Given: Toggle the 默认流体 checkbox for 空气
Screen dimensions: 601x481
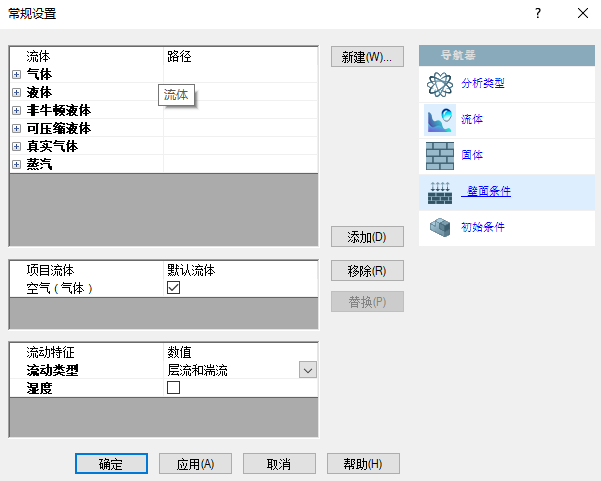Looking at the screenshot, I should [173, 287].
